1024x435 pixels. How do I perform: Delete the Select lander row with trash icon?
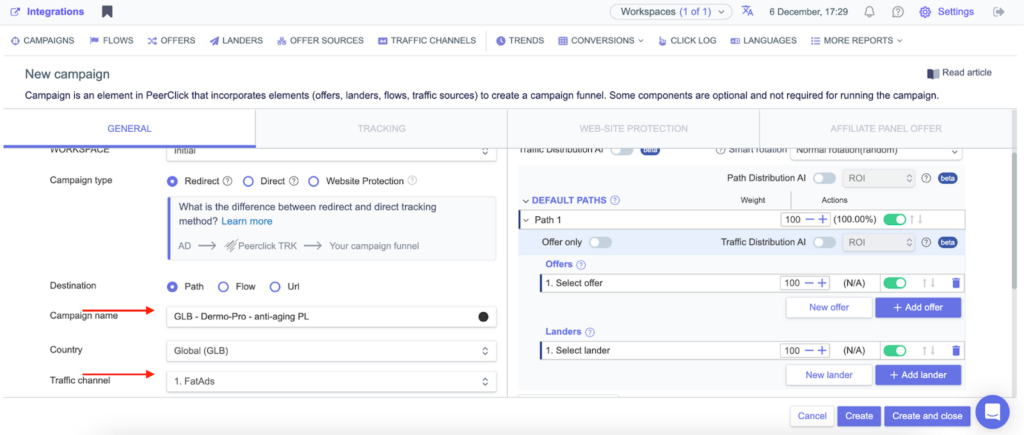tap(955, 350)
